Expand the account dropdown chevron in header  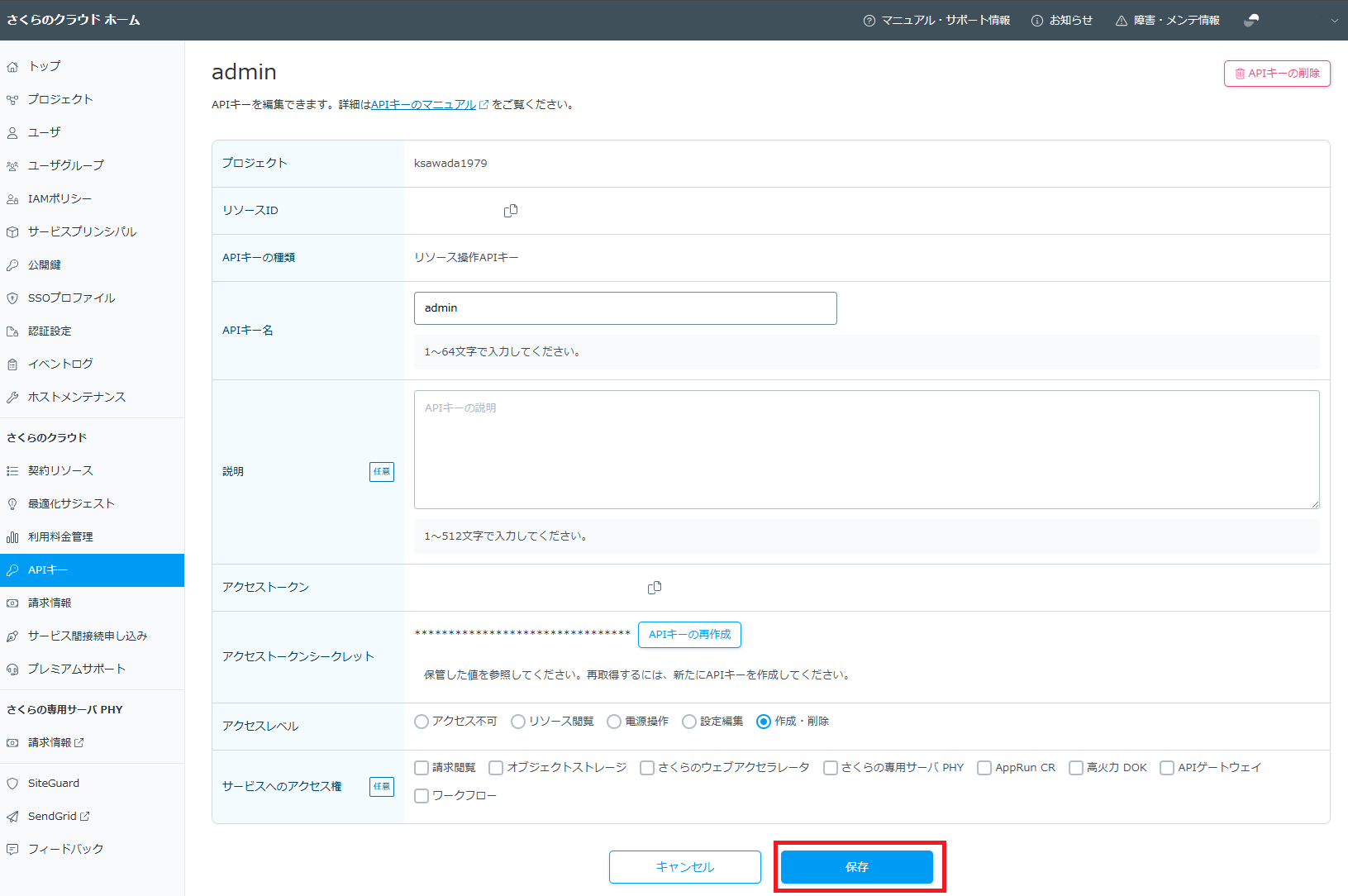tap(1334, 21)
